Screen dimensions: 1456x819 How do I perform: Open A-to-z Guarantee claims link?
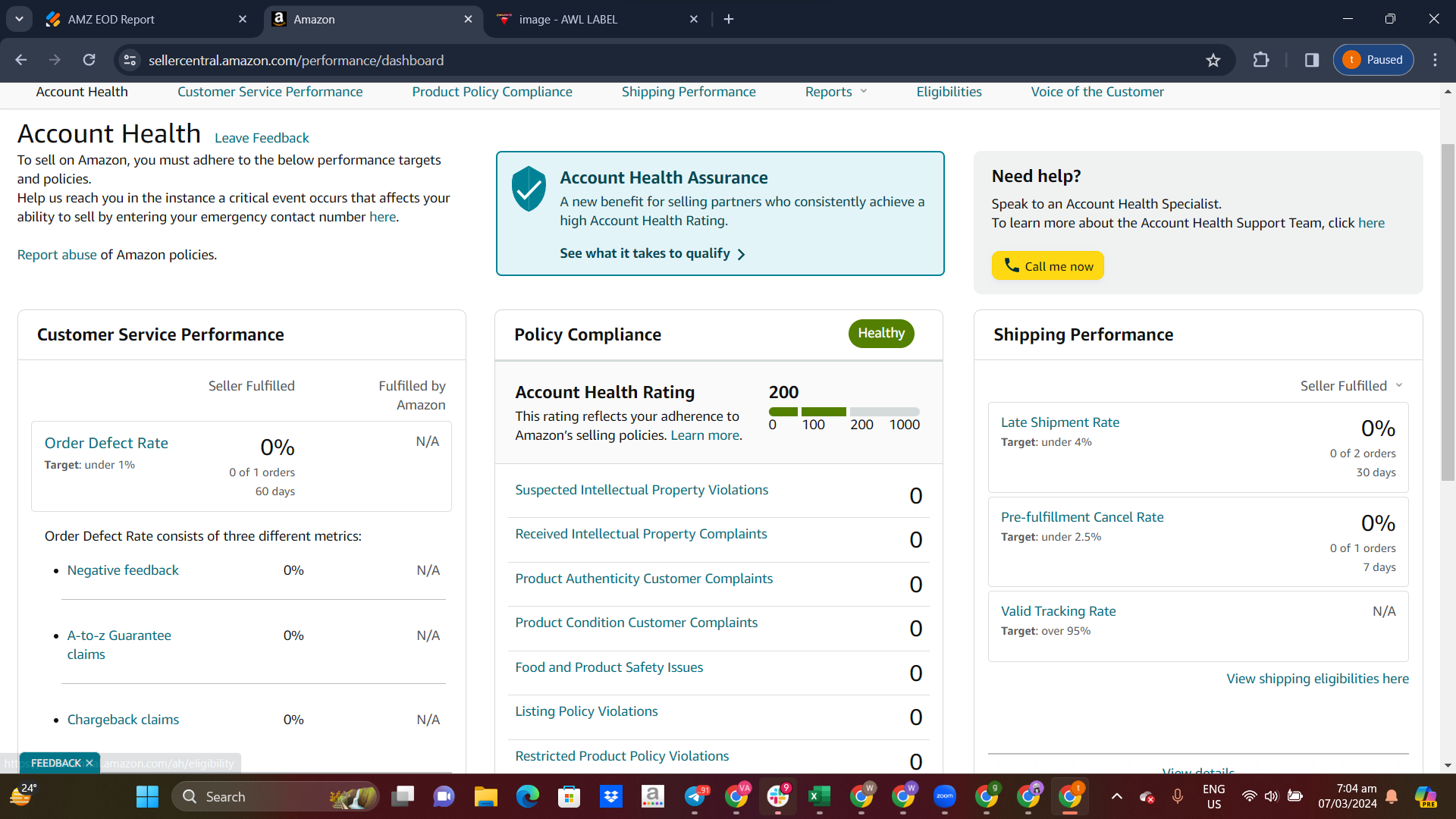[x=119, y=645]
